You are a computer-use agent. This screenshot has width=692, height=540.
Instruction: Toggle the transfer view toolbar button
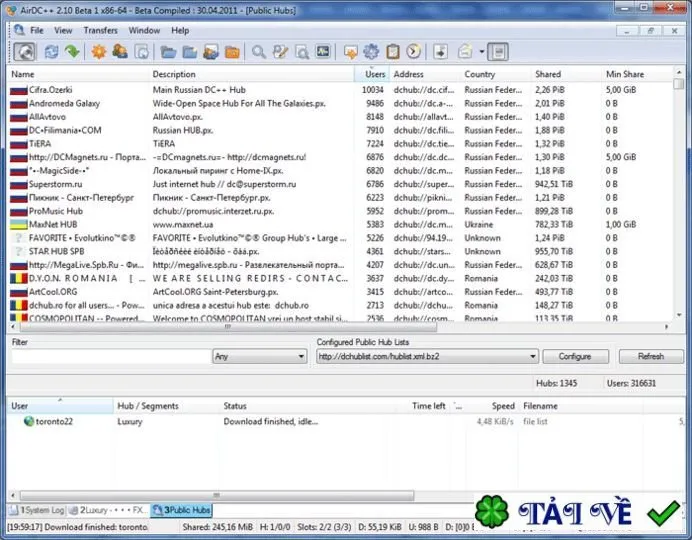point(499,52)
